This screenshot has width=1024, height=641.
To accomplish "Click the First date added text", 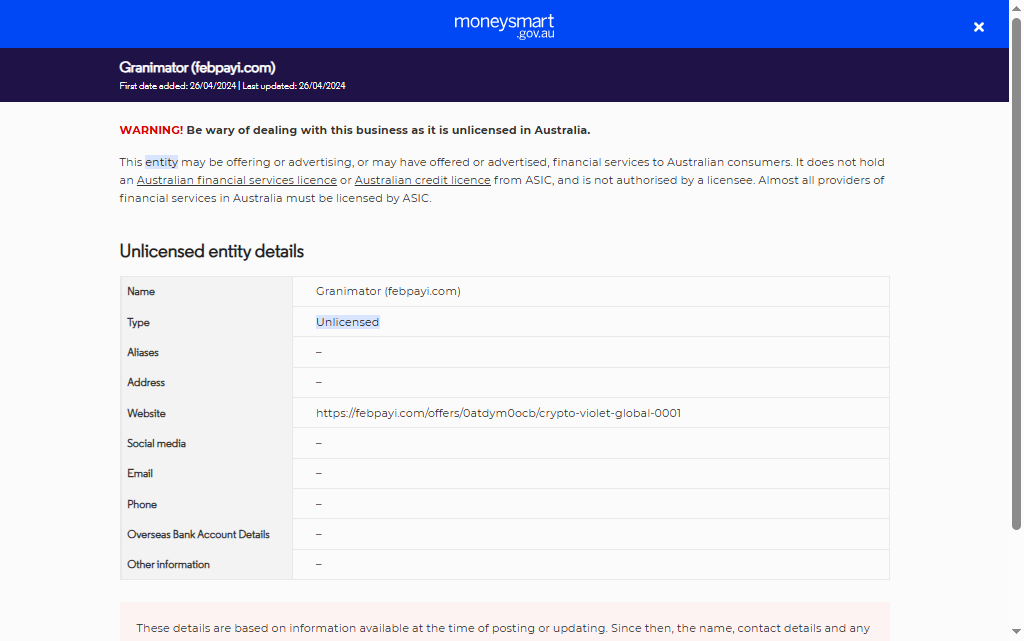I will pos(177,86).
